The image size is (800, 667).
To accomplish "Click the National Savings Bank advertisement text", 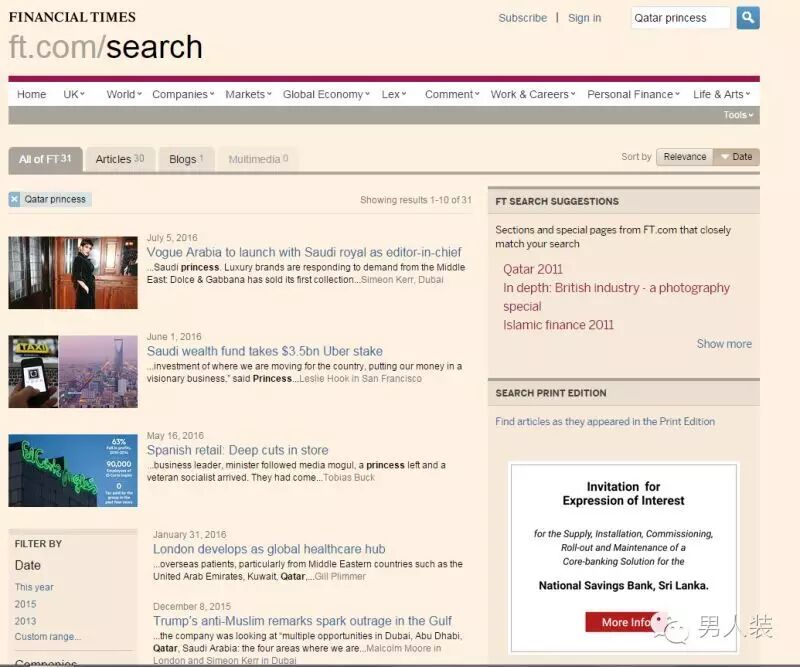I will click(623, 585).
